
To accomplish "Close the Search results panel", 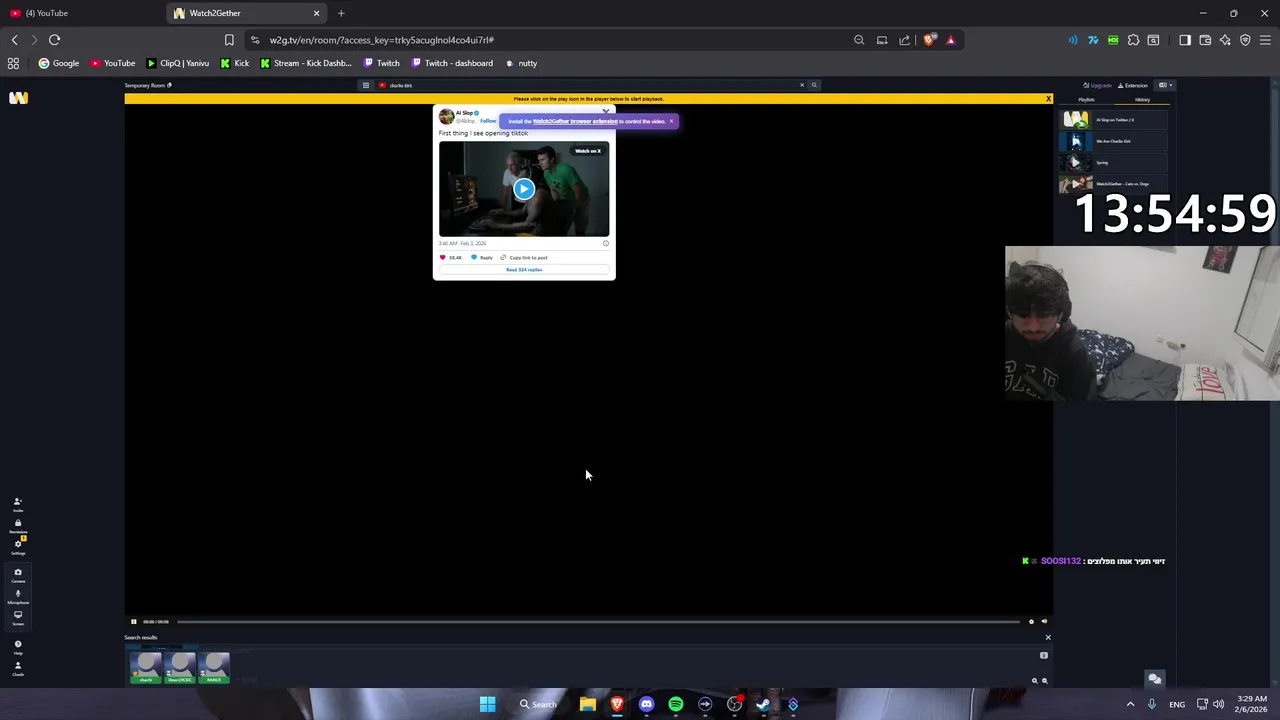I will tap(1048, 637).
